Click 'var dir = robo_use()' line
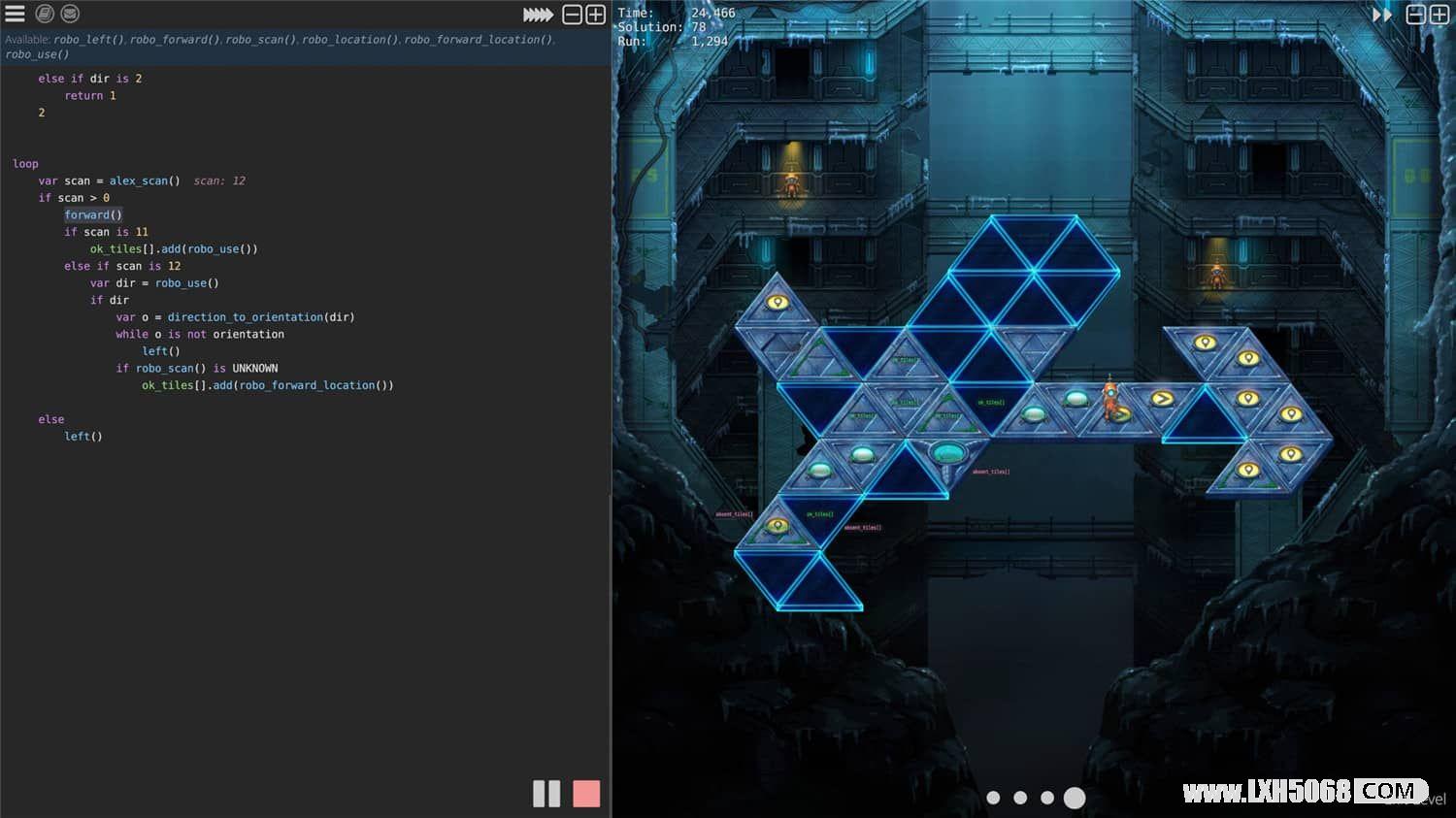 (154, 283)
